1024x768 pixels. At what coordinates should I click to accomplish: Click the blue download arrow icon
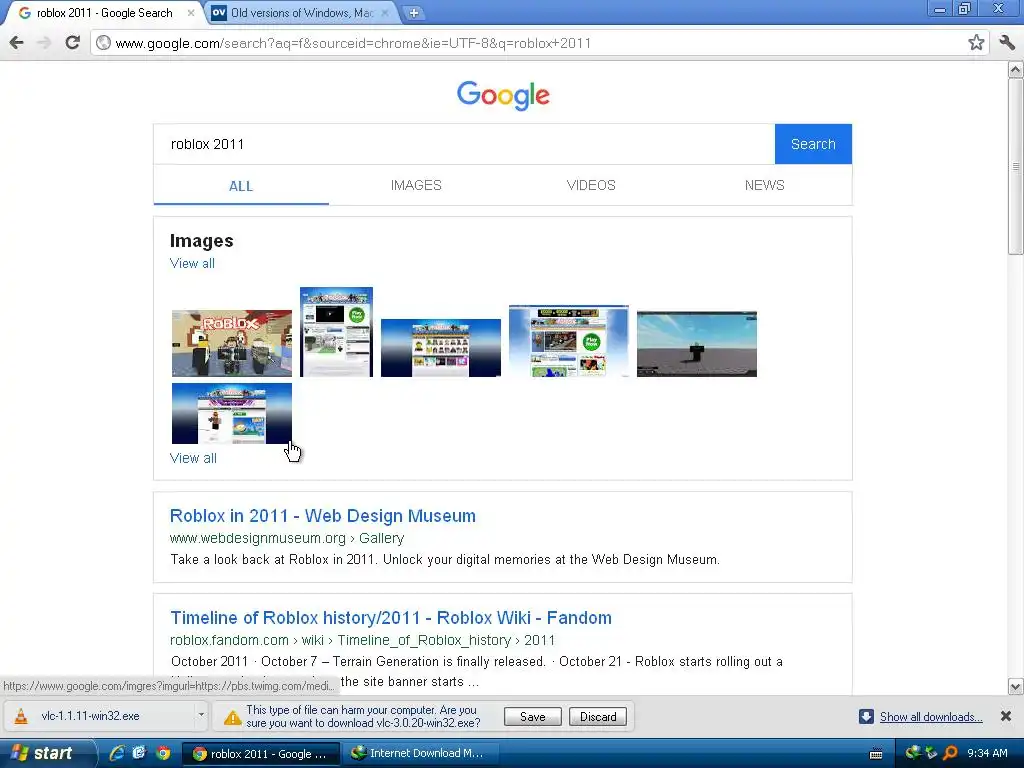[866, 716]
